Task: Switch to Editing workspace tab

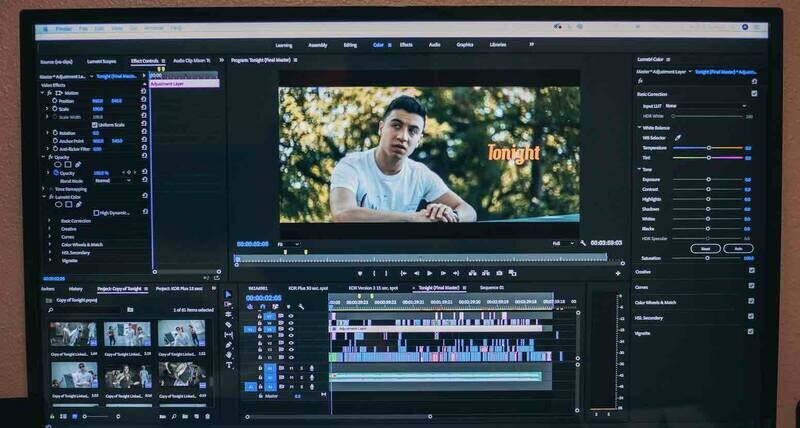Action: 350,45
